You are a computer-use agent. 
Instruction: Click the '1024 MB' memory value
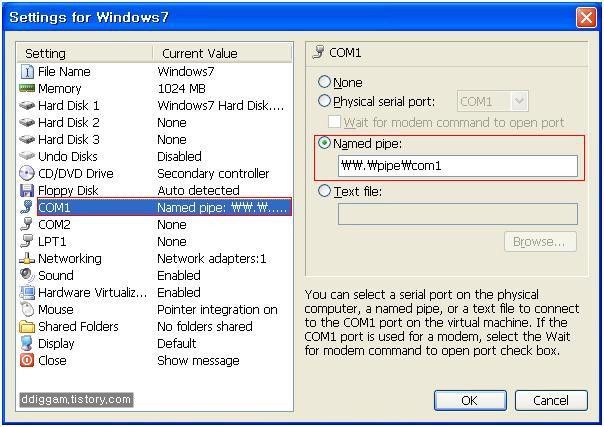pos(181,89)
